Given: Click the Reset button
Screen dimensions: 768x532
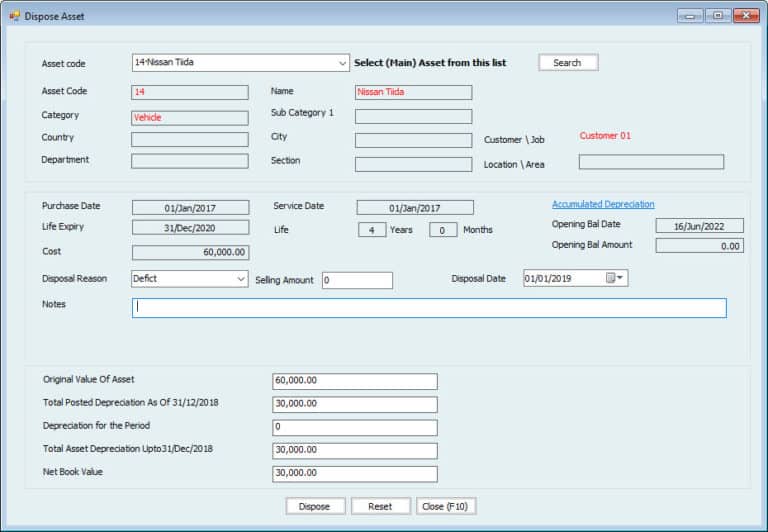Looking at the screenshot, I should [381, 507].
